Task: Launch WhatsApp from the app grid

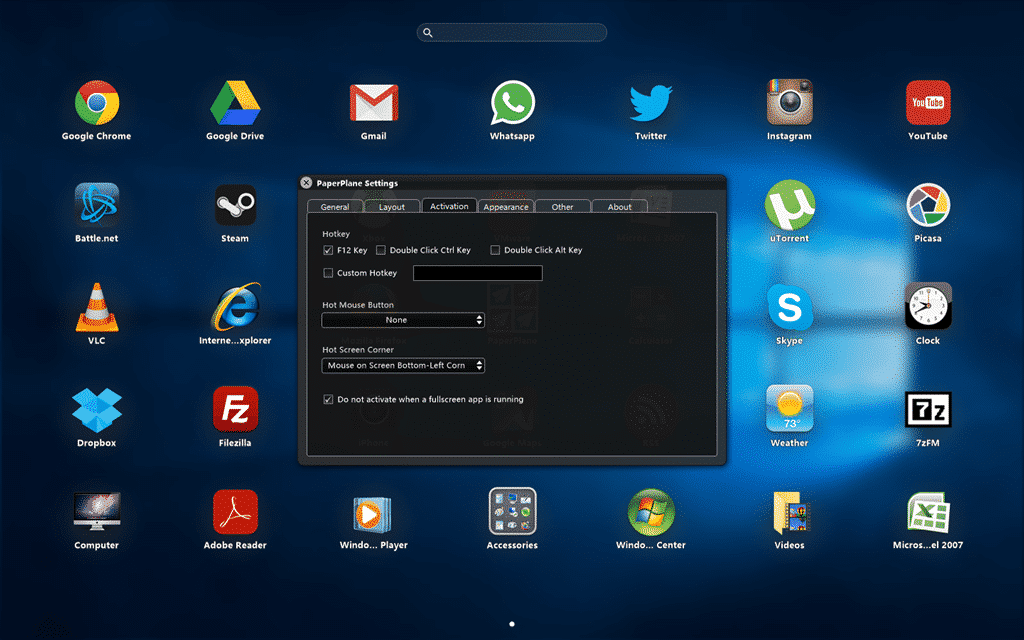Action: point(512,103)
